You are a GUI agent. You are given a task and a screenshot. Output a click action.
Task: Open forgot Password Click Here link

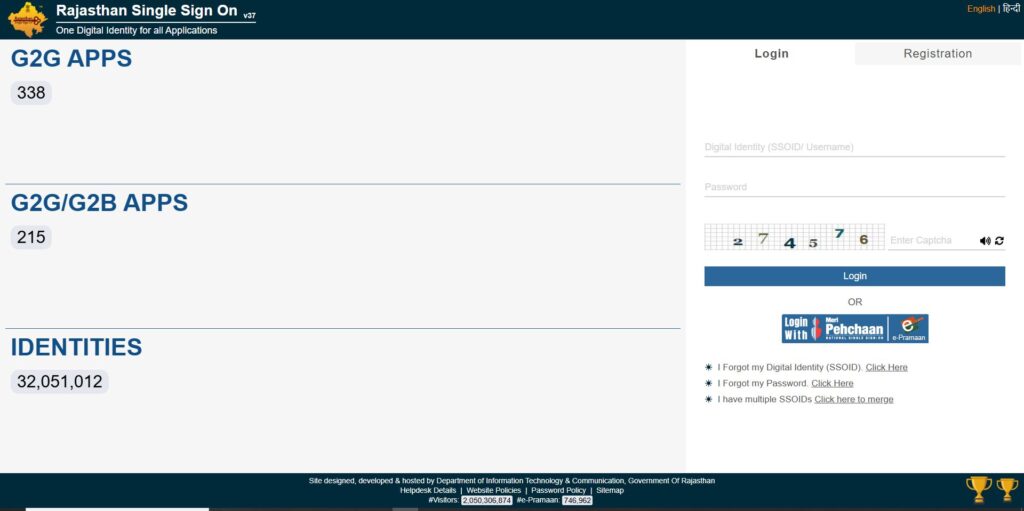(x=832, y=383)
